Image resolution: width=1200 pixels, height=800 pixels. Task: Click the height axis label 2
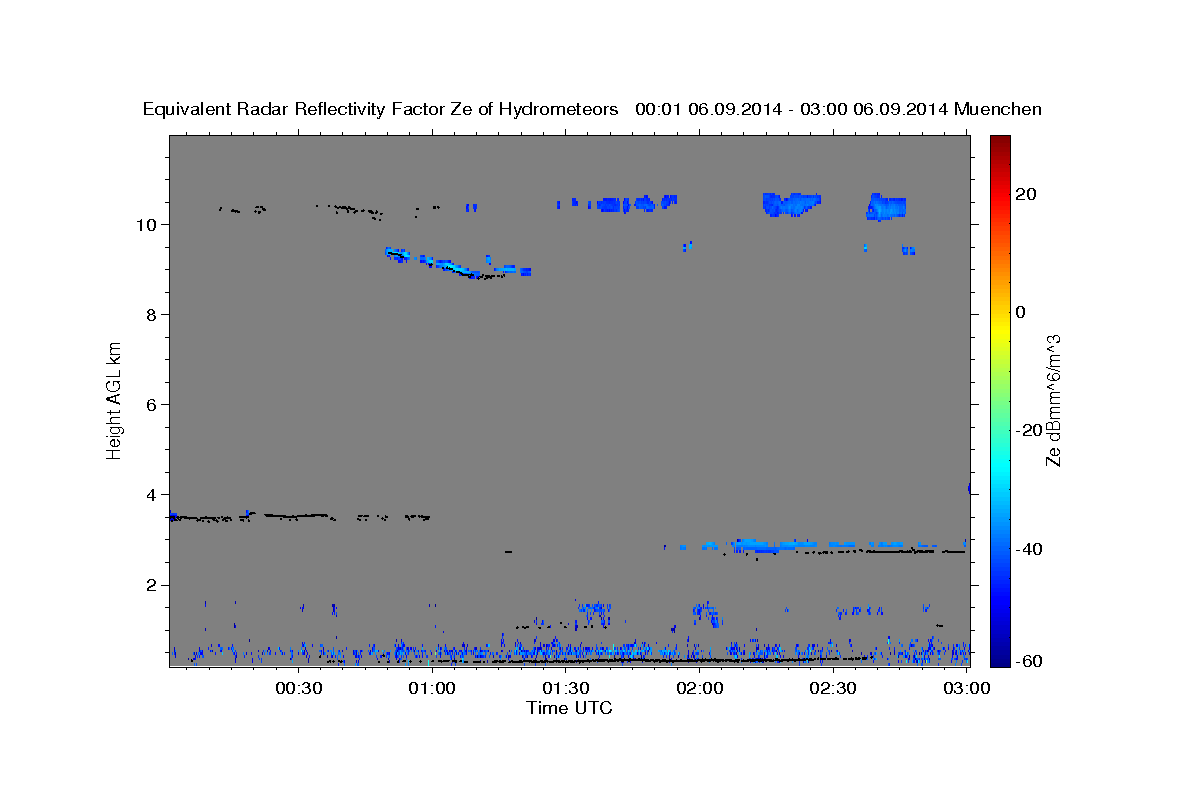point(151,584)
